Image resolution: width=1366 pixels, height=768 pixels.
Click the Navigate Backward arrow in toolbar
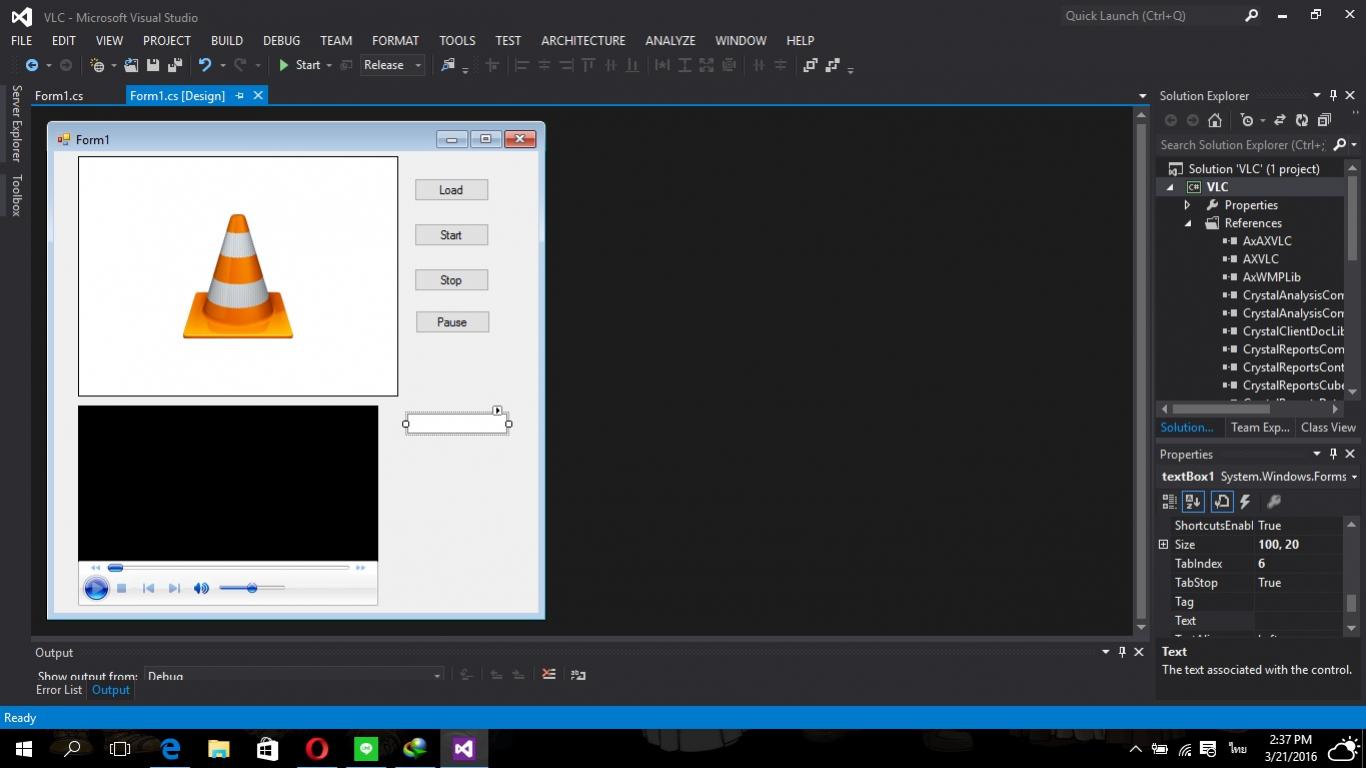click(32, 65)
